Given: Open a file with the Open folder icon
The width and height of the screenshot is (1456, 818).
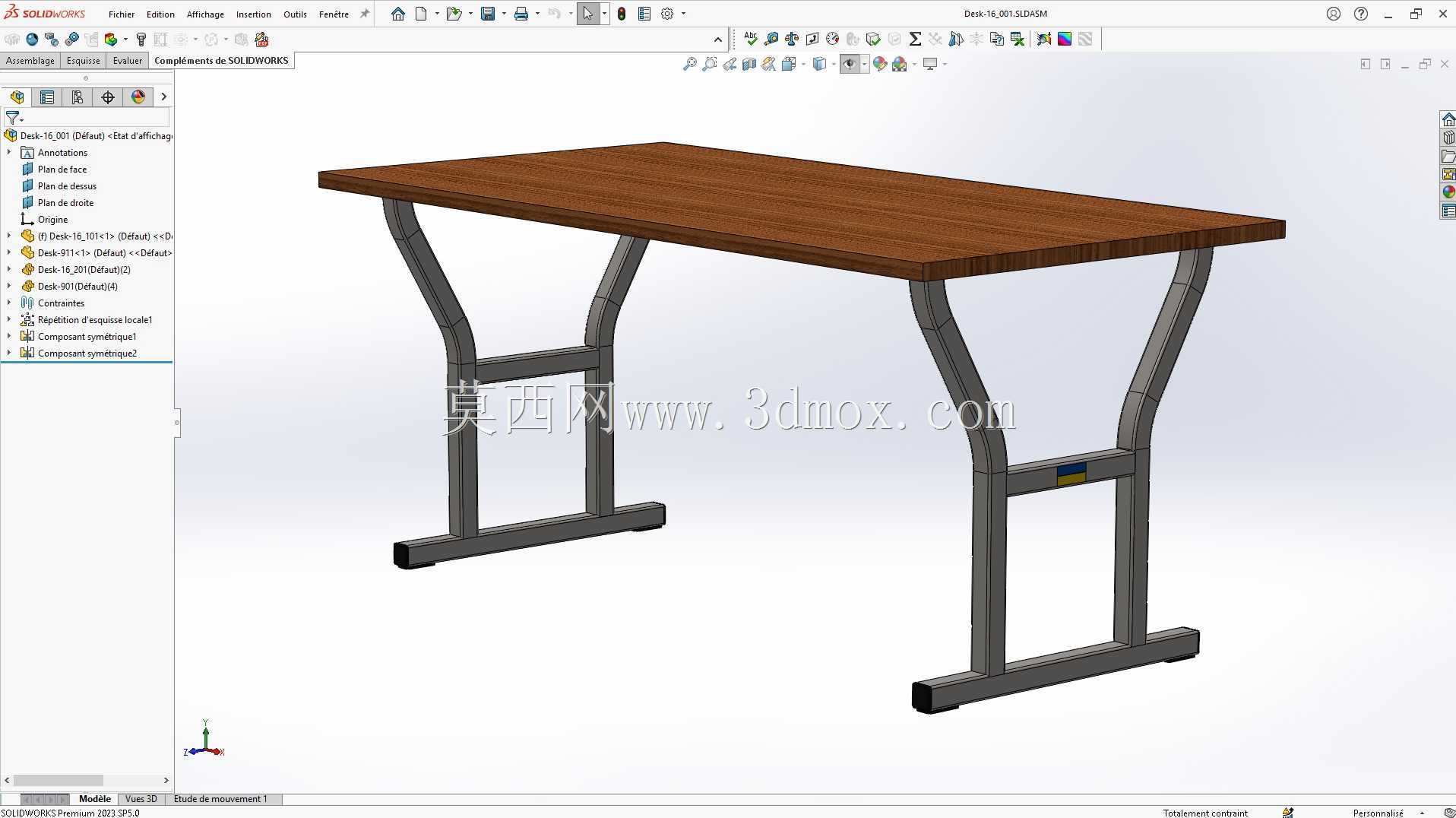Looking at the screenshot, I should (454, 14).
